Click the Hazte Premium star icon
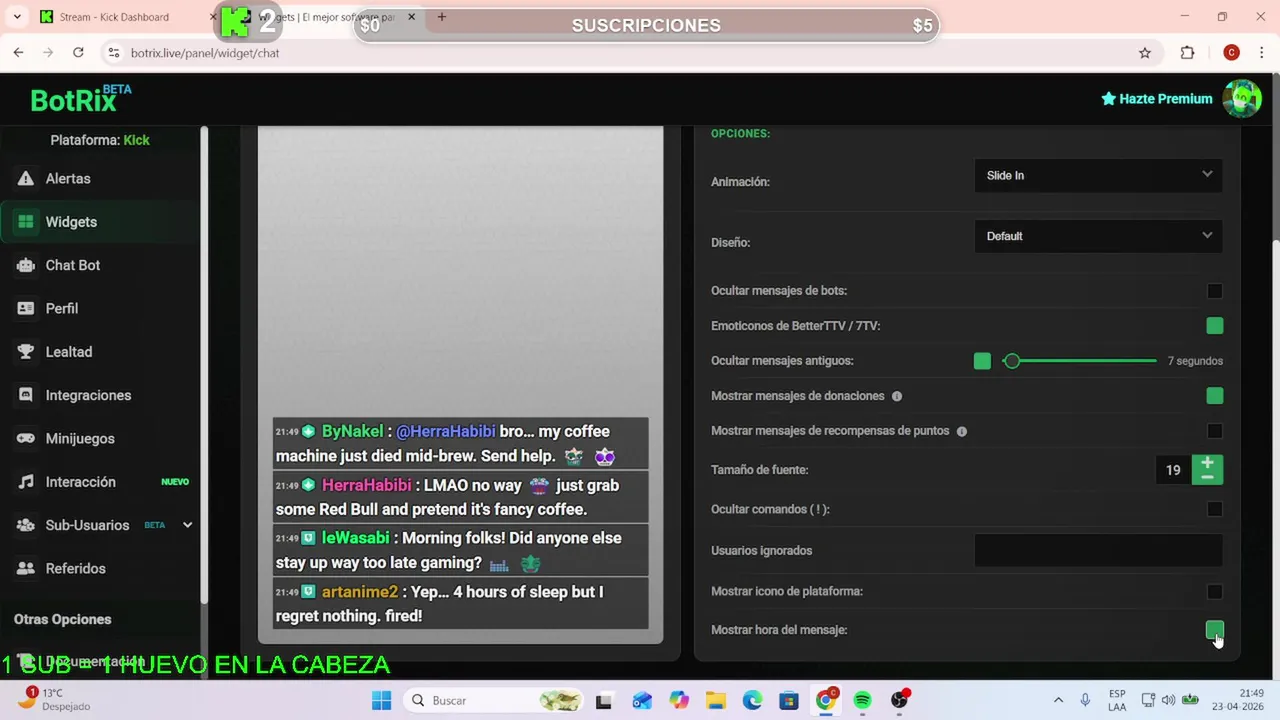Viewport: 1280px width, 720px height. (x=1108, y=99)
